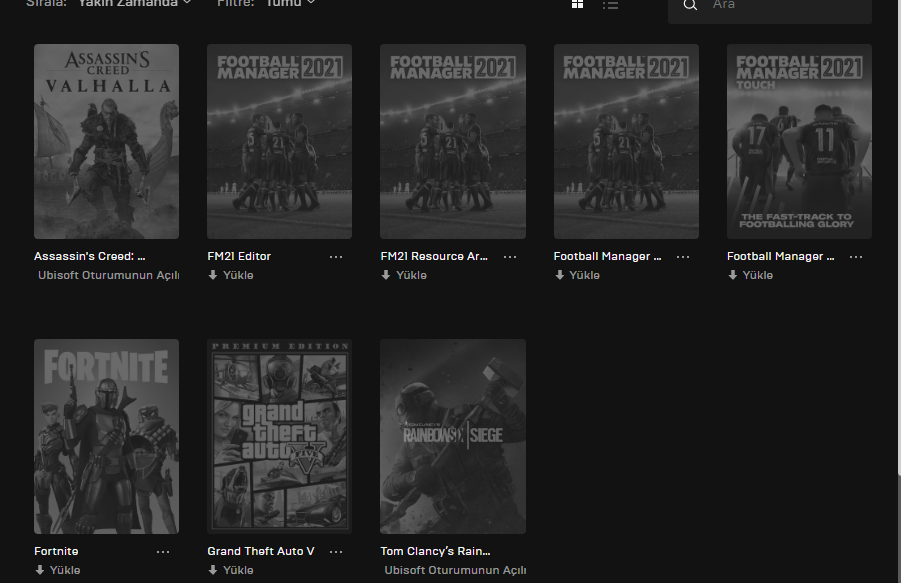901x583 pixels.
Task: Open FM21 Editor cover thumbnail
Action: pos(279,141)
